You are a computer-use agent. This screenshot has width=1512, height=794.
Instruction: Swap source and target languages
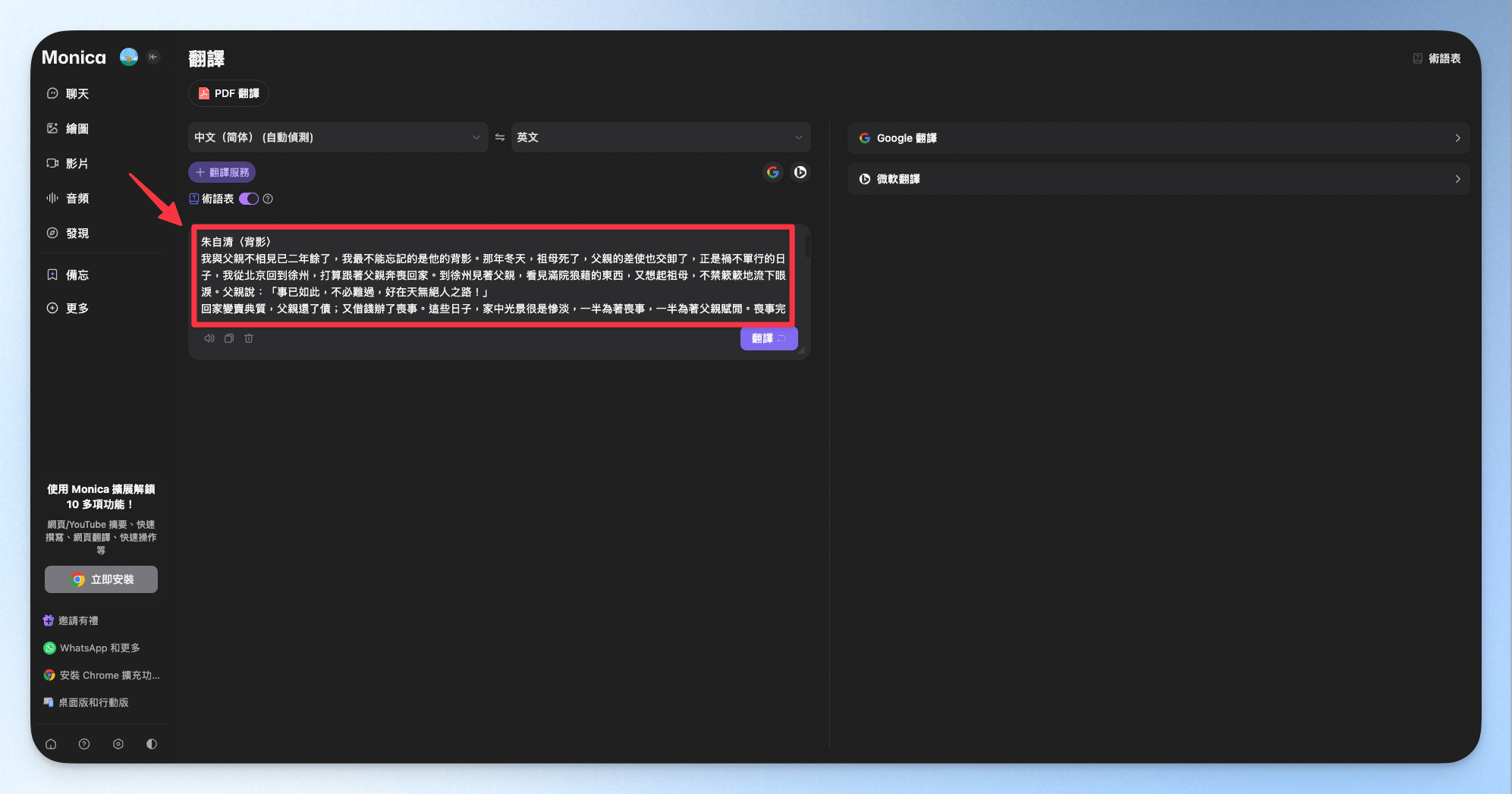click(x=500, y=137)
